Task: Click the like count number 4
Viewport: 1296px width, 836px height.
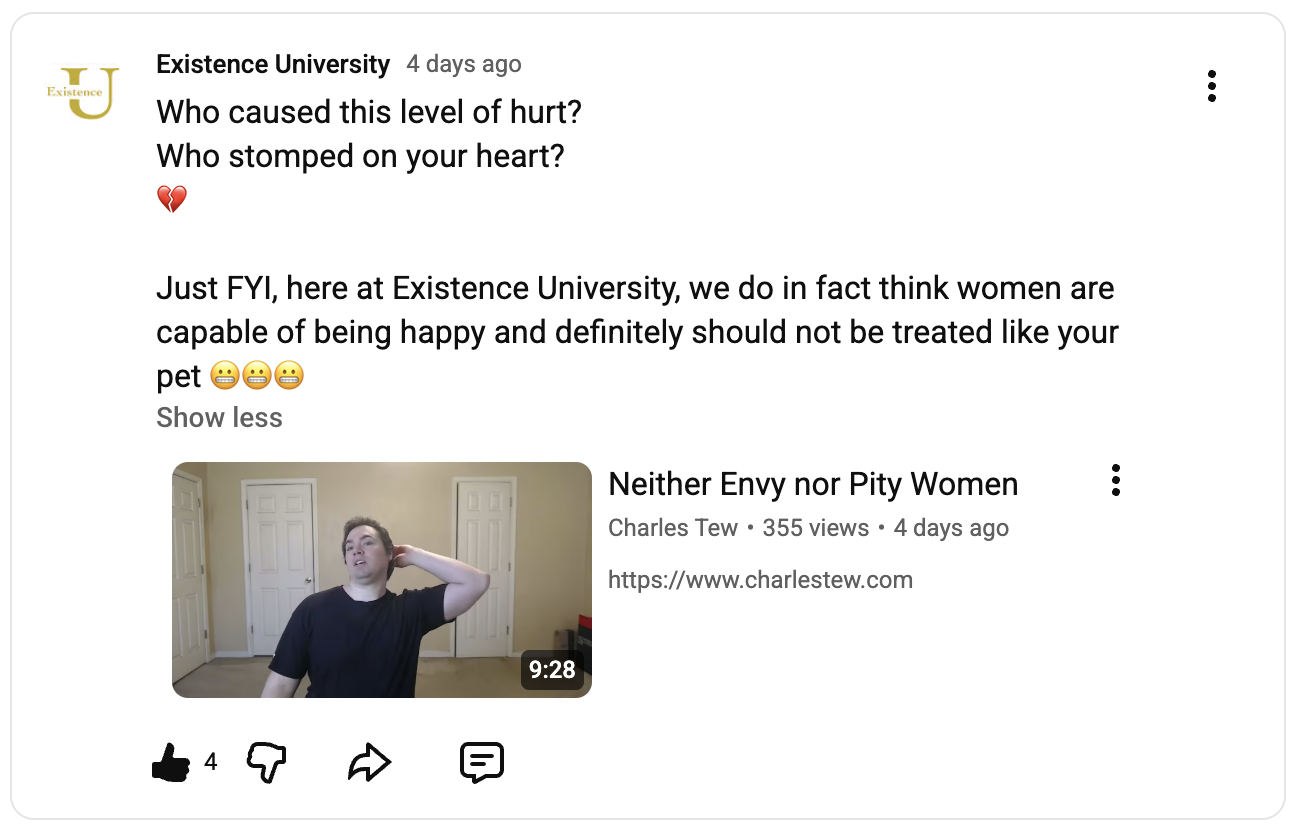Action: (x=211, y=763)
